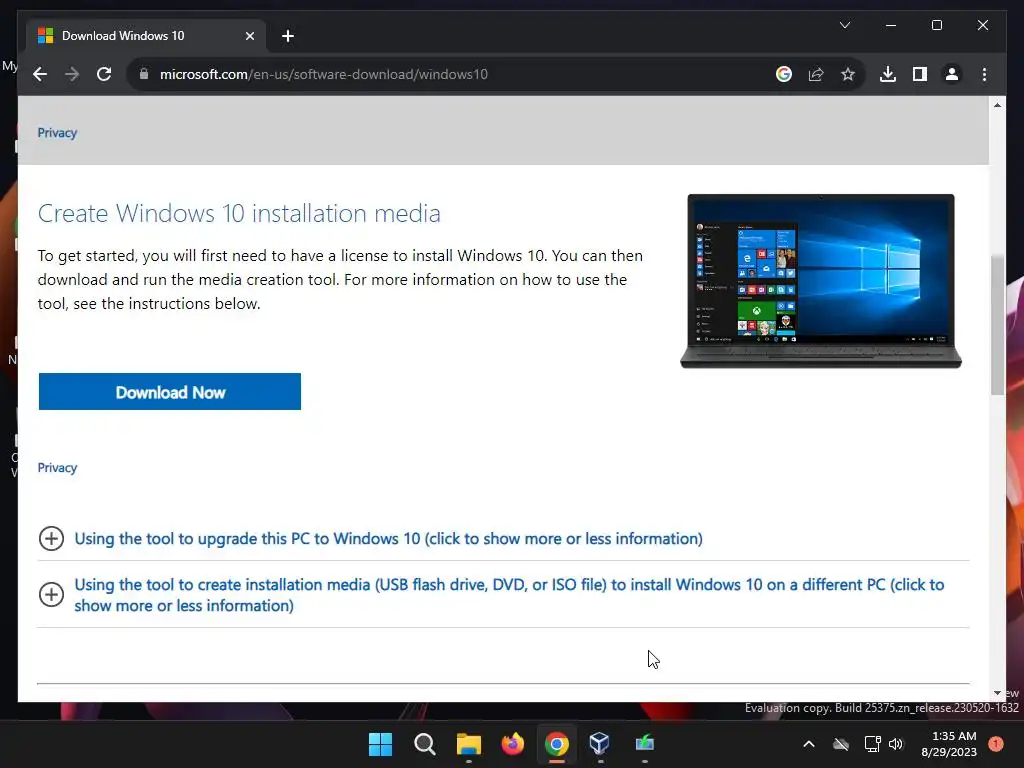
Task: Reload the Microsoft download page
Action: tap(104, 74)
